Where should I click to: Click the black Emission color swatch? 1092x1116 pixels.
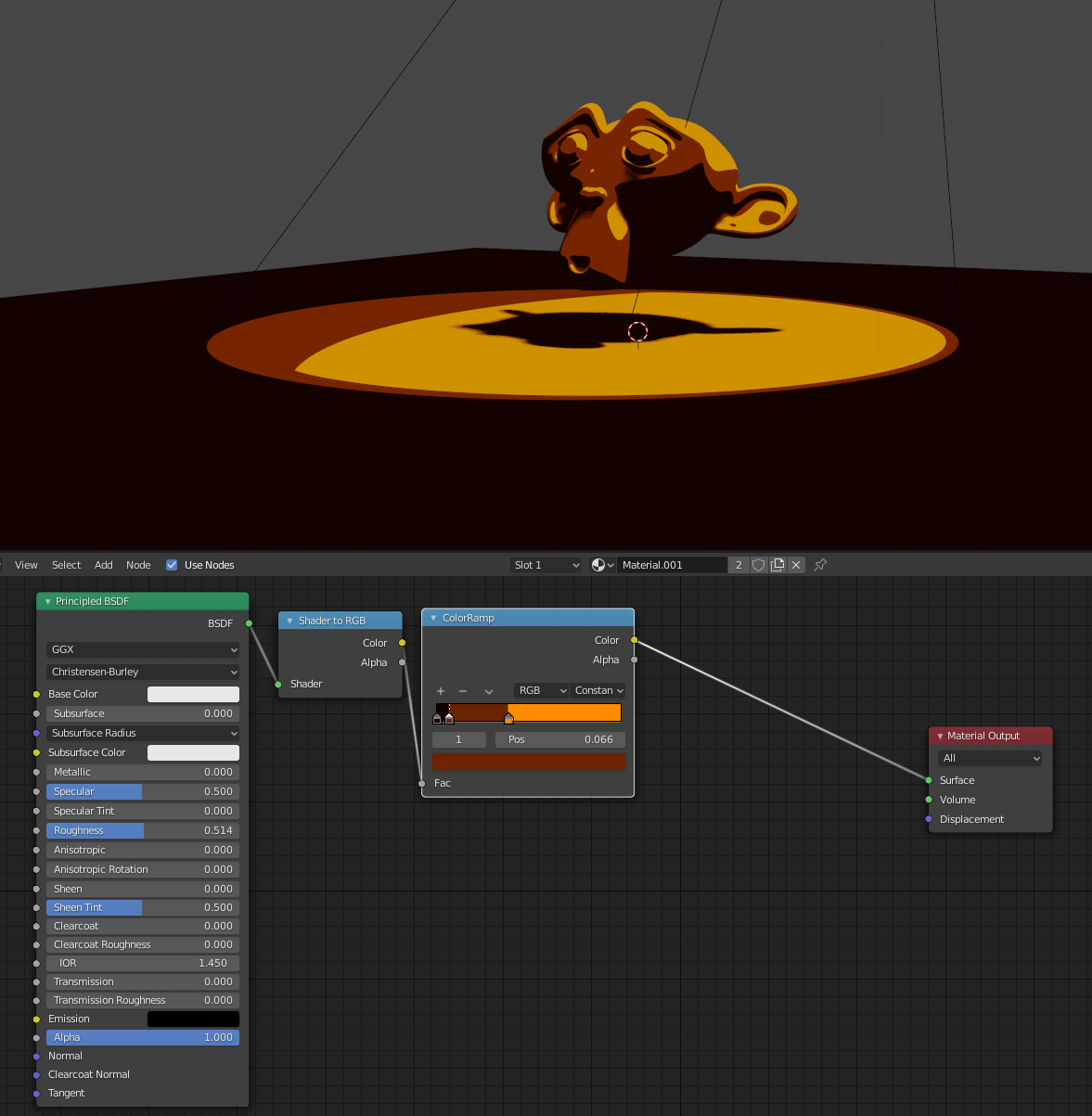[x=193, y=1019]
